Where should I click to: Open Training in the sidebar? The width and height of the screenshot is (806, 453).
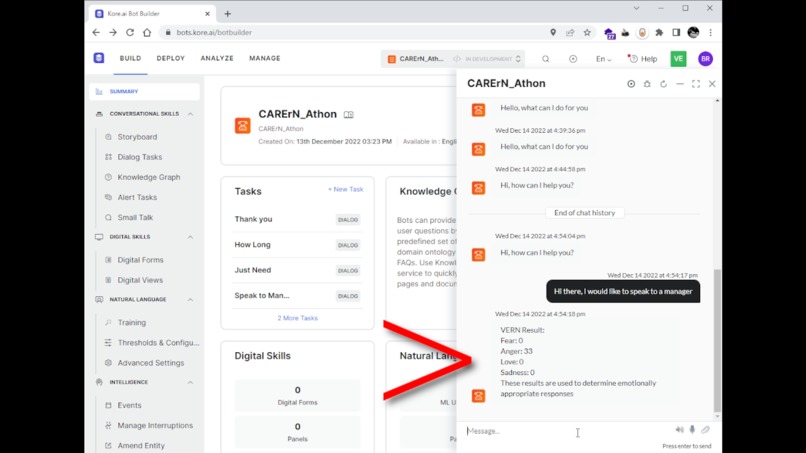point(132,322)
